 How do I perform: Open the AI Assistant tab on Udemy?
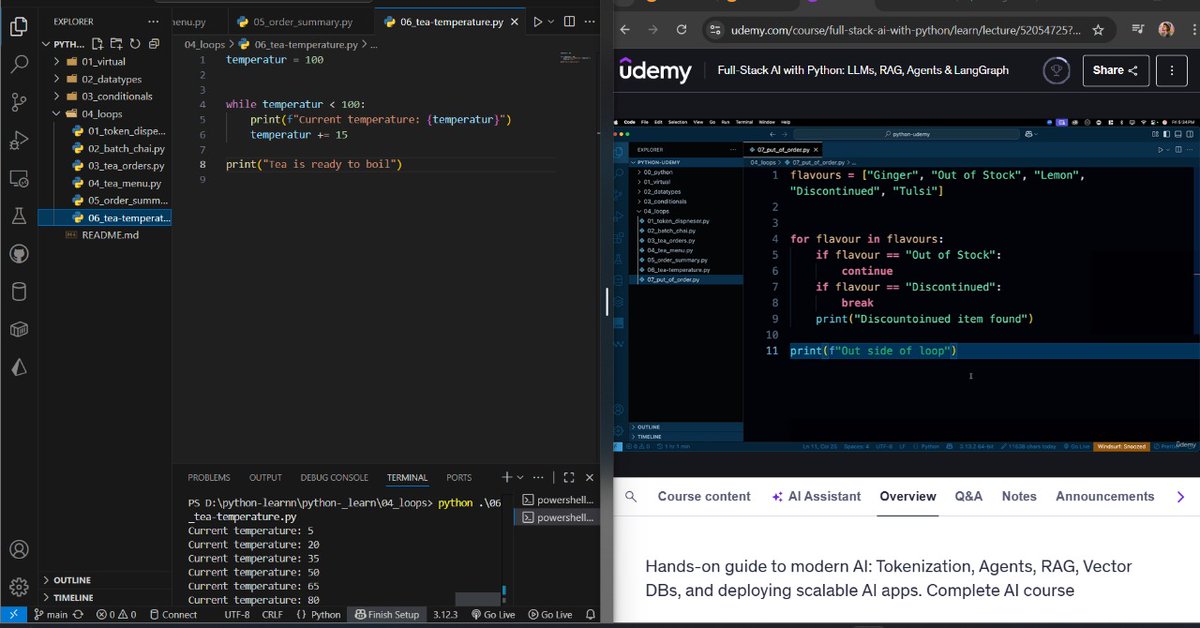pyautogui.click(x=816, y=496)
